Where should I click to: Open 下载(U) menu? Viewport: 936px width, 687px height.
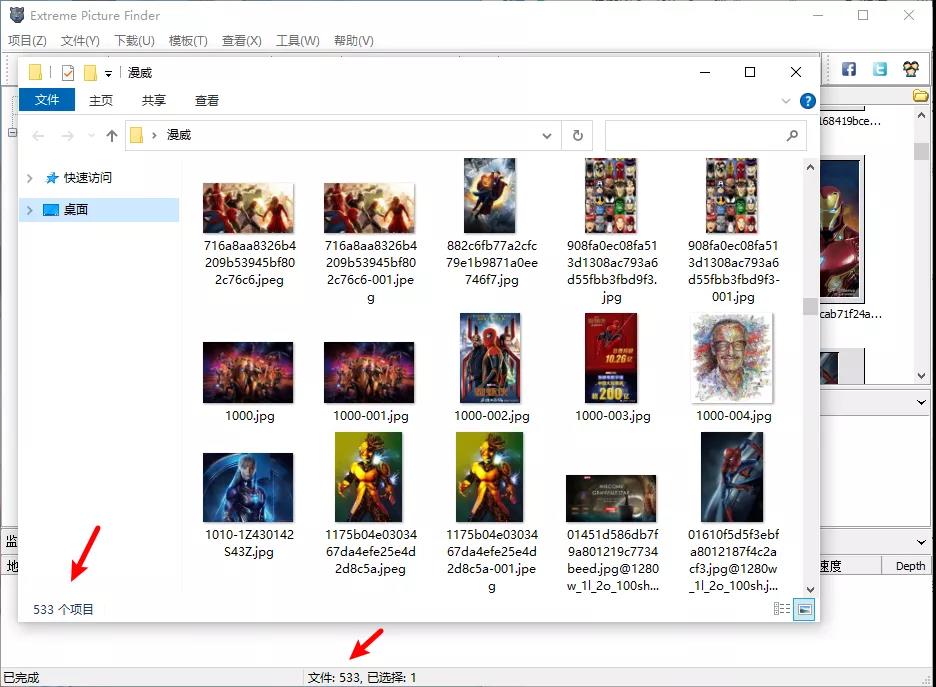134,41
